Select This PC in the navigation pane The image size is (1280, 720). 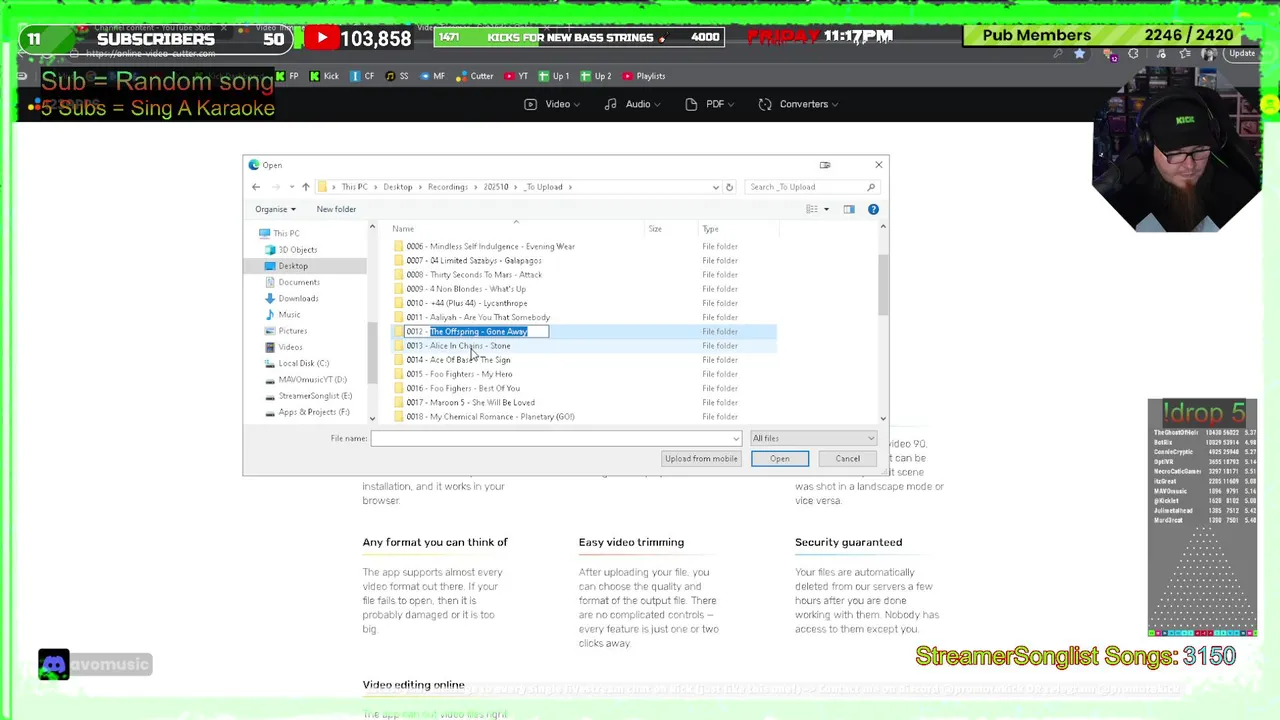[286, 233]
